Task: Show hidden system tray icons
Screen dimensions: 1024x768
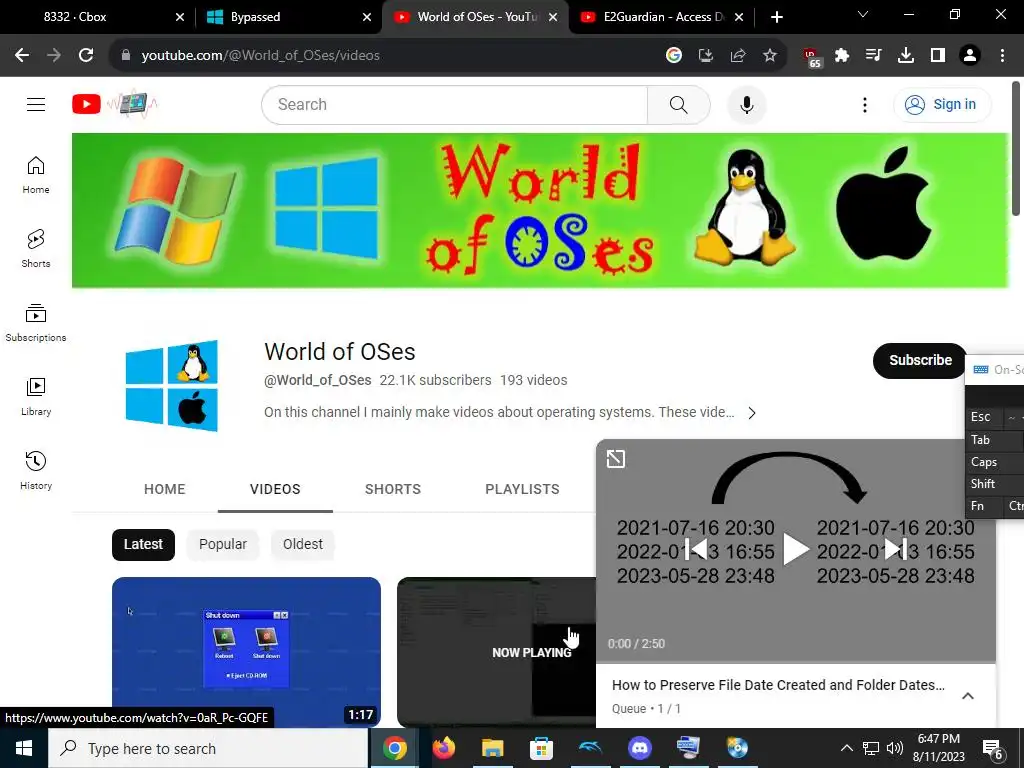Action: click(846, 748)
